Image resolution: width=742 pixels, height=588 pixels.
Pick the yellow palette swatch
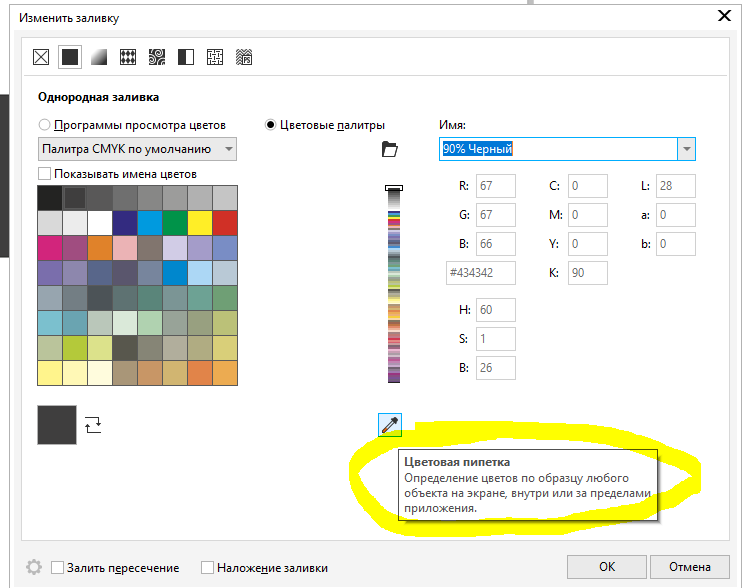pos(200,223)
